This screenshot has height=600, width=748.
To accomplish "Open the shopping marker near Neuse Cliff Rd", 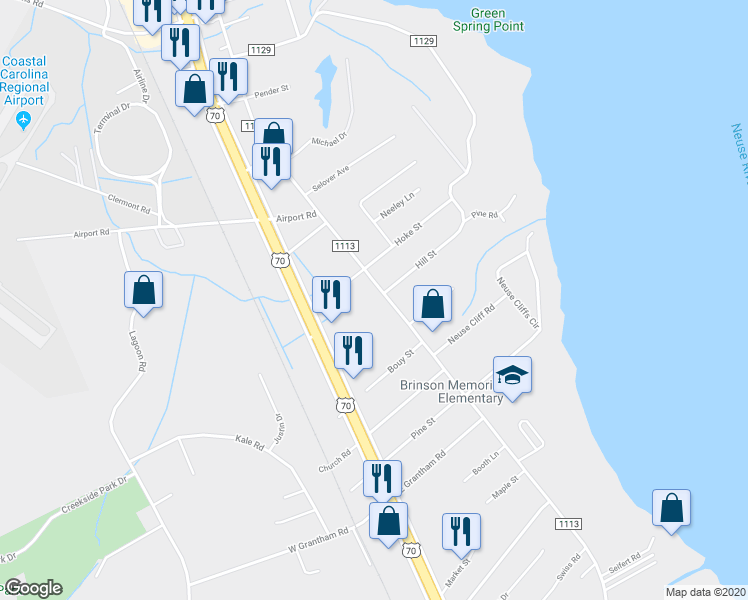I will click(432, 304).
